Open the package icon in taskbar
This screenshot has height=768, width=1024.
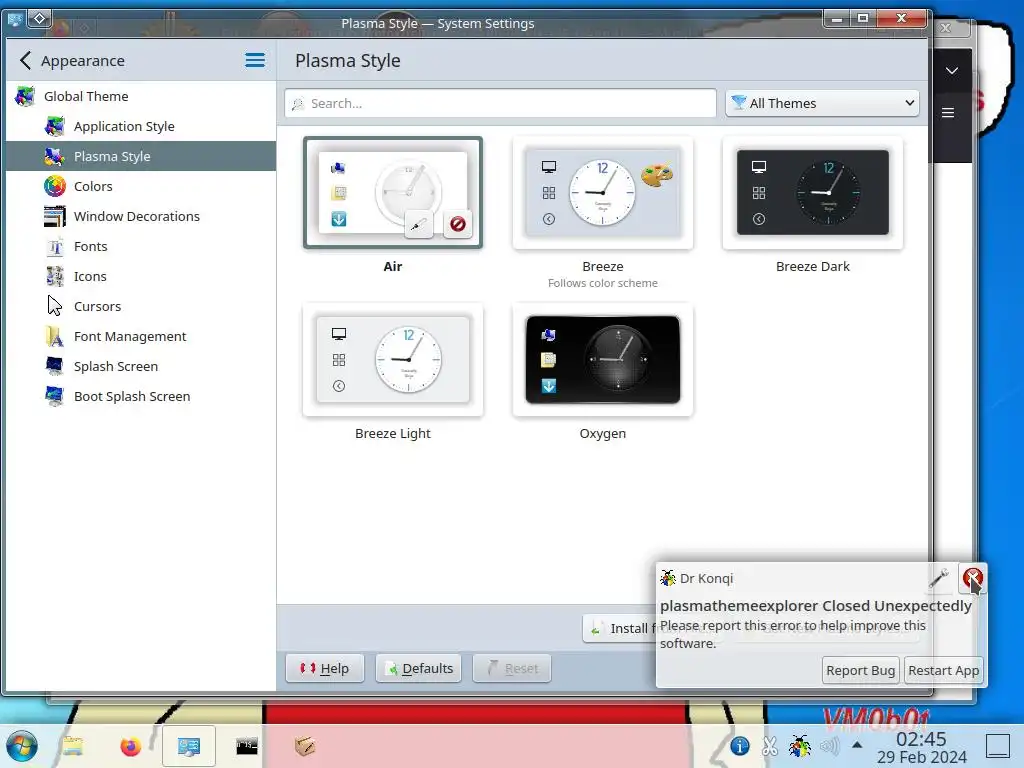coord(305,746)
